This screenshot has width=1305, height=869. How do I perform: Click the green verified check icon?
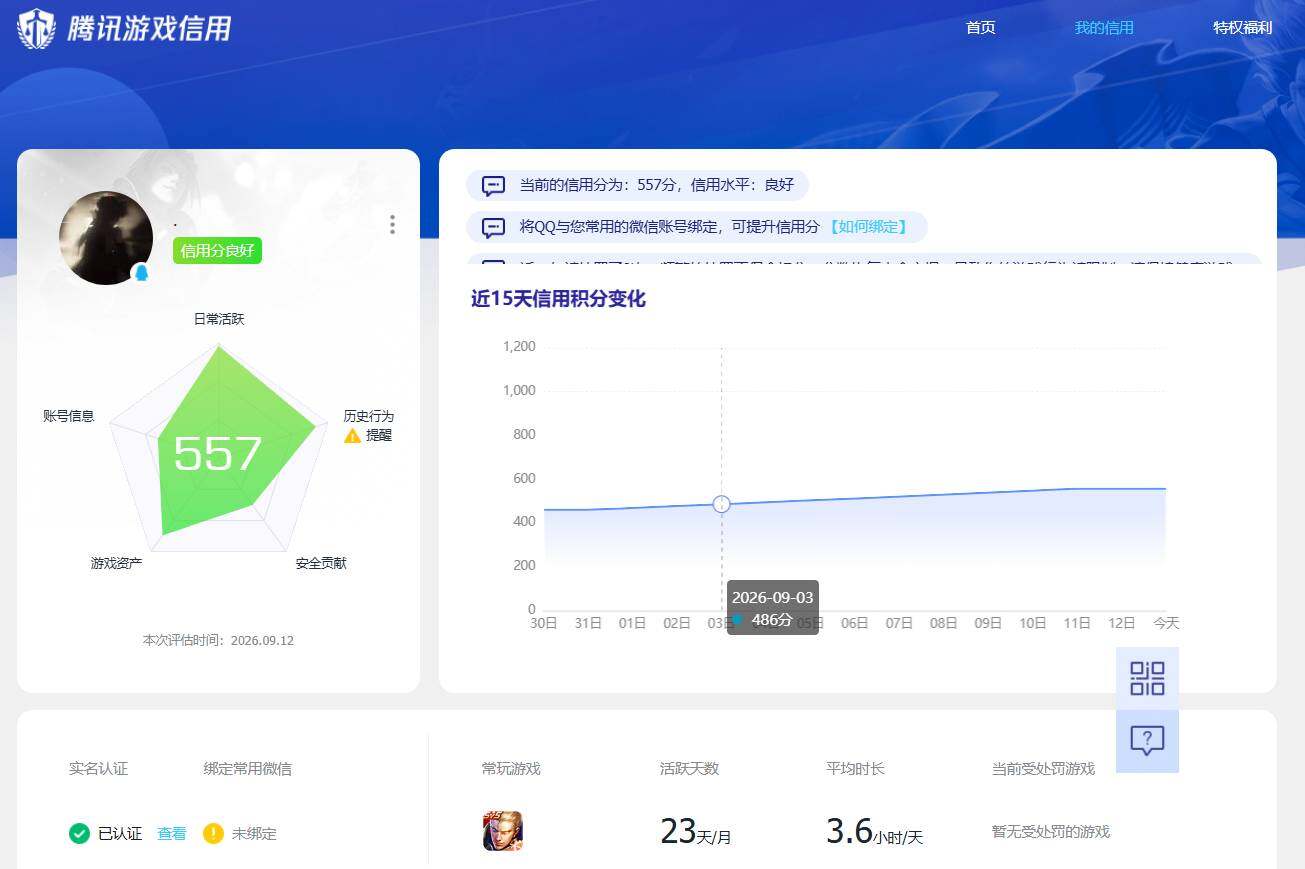[x=79, y=833]
